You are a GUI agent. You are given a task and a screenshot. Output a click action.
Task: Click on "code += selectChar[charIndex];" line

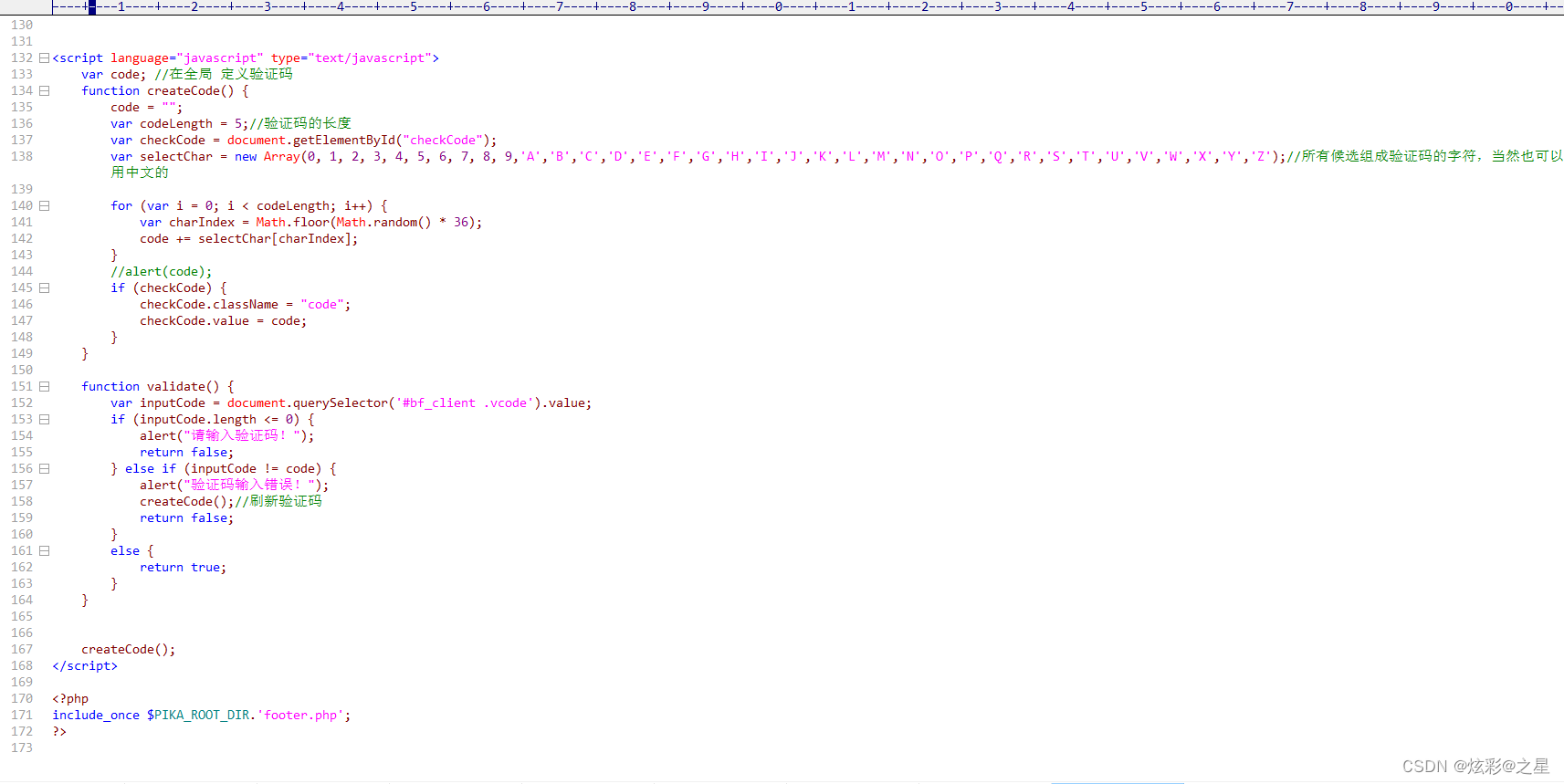[248, 239]
